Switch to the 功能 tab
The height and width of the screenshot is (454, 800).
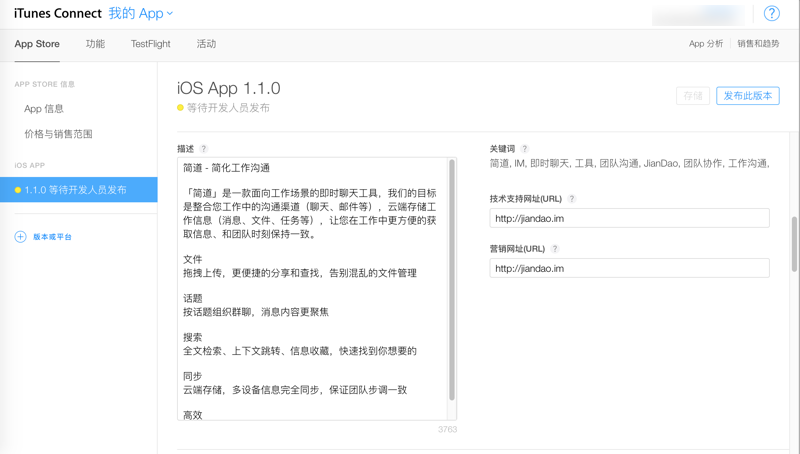tap(95, 44)
